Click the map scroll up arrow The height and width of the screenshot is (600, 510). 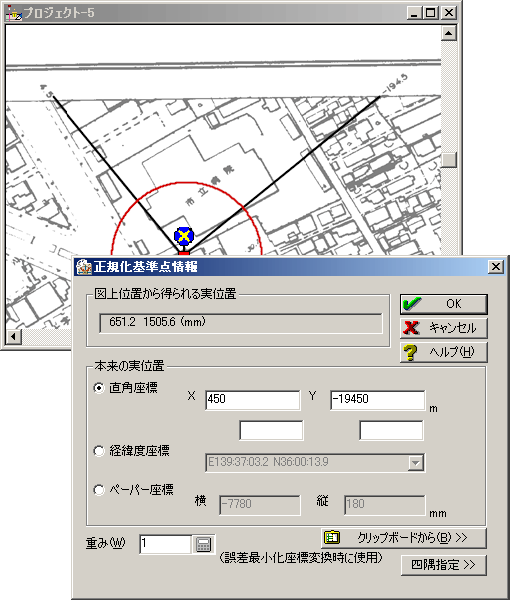click(x=449, y=33)
